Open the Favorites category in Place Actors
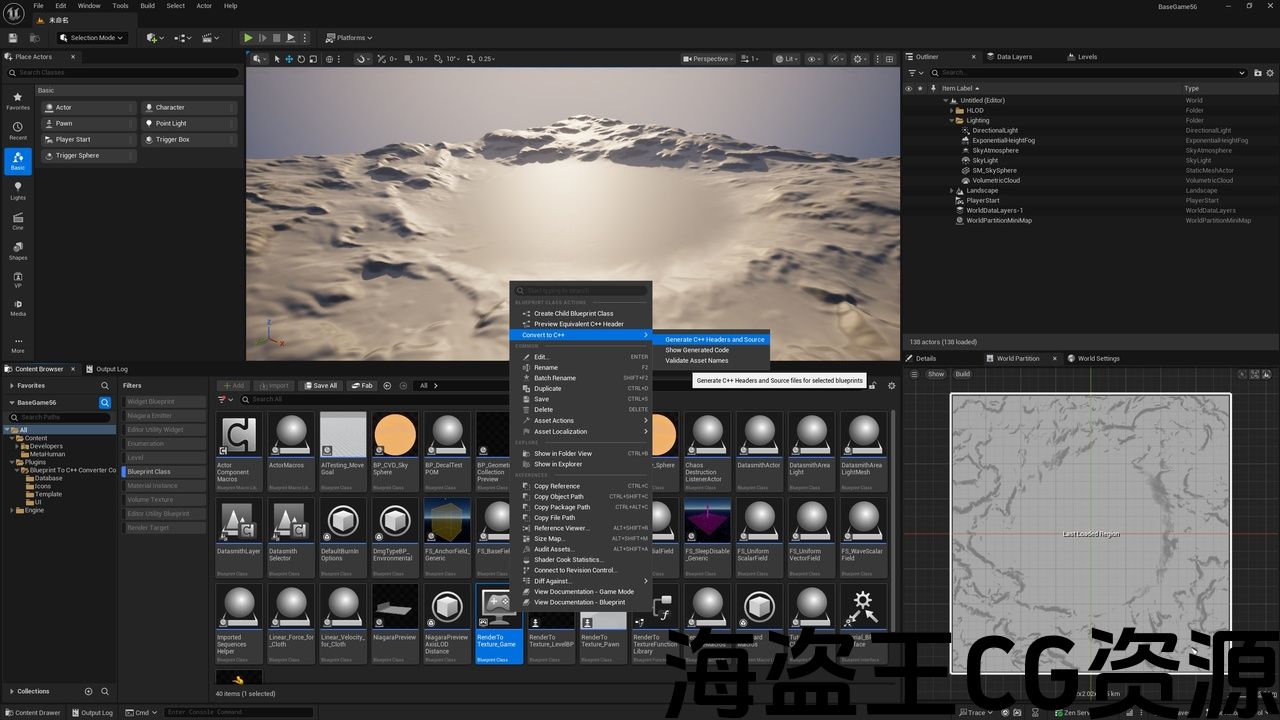 (18, 101)
